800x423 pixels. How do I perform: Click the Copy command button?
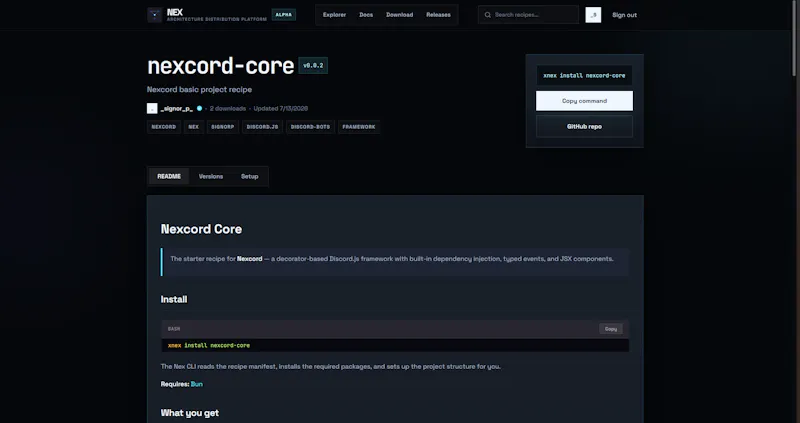tap(584, 101)
